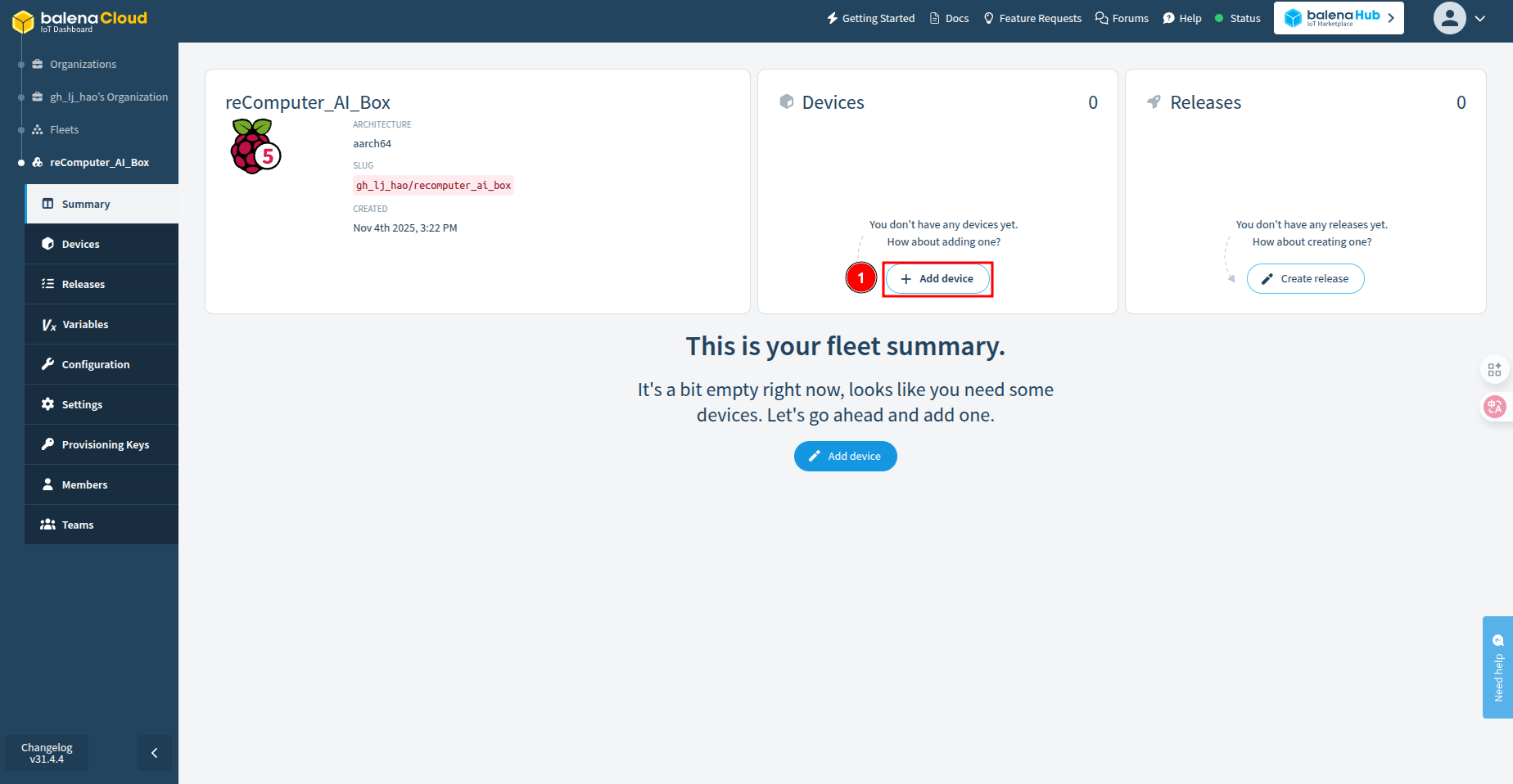Click the balenaCloud logo icon

click(23, 21)
